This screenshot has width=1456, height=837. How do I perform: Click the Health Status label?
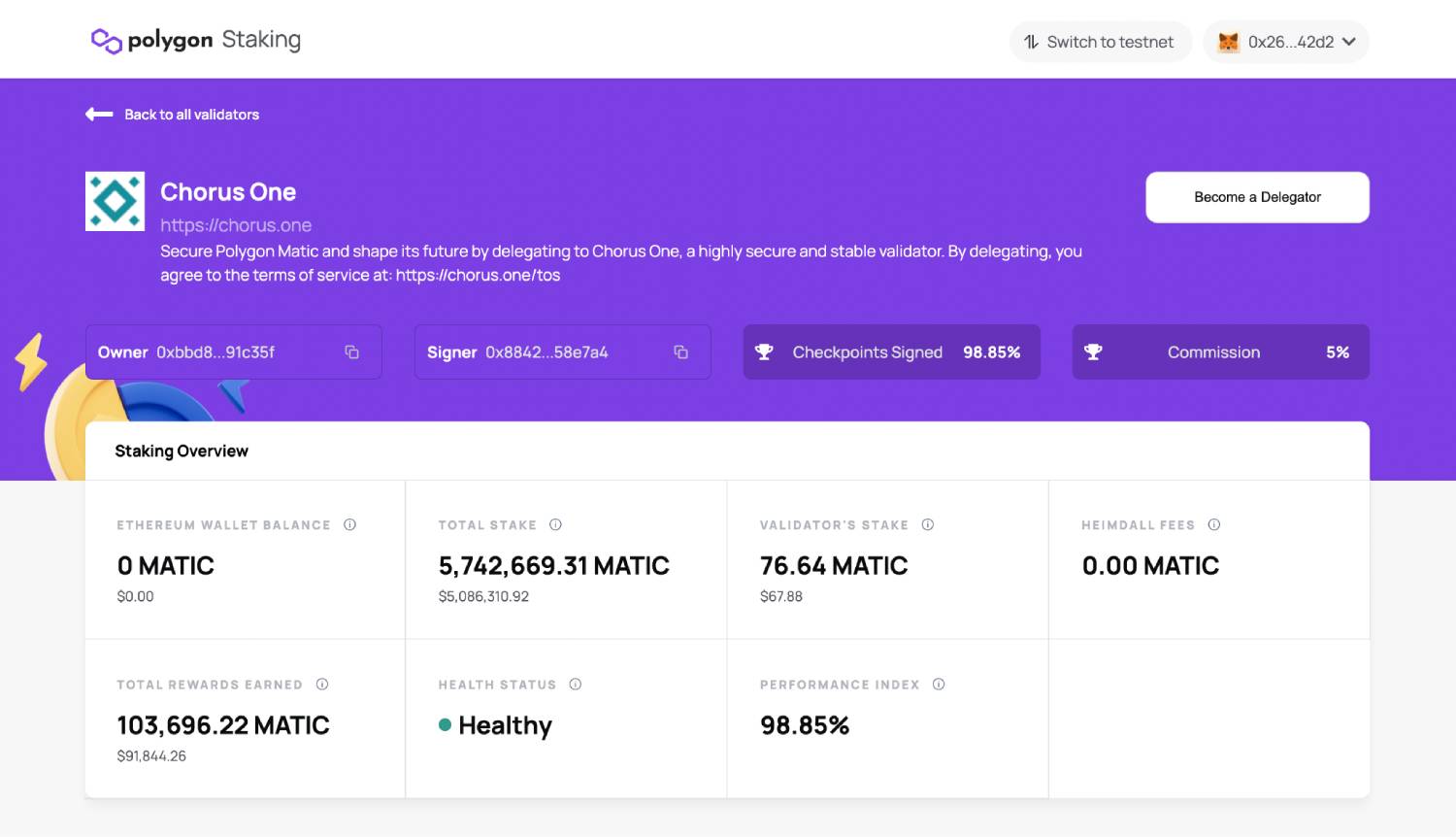(x=497, y=685)
